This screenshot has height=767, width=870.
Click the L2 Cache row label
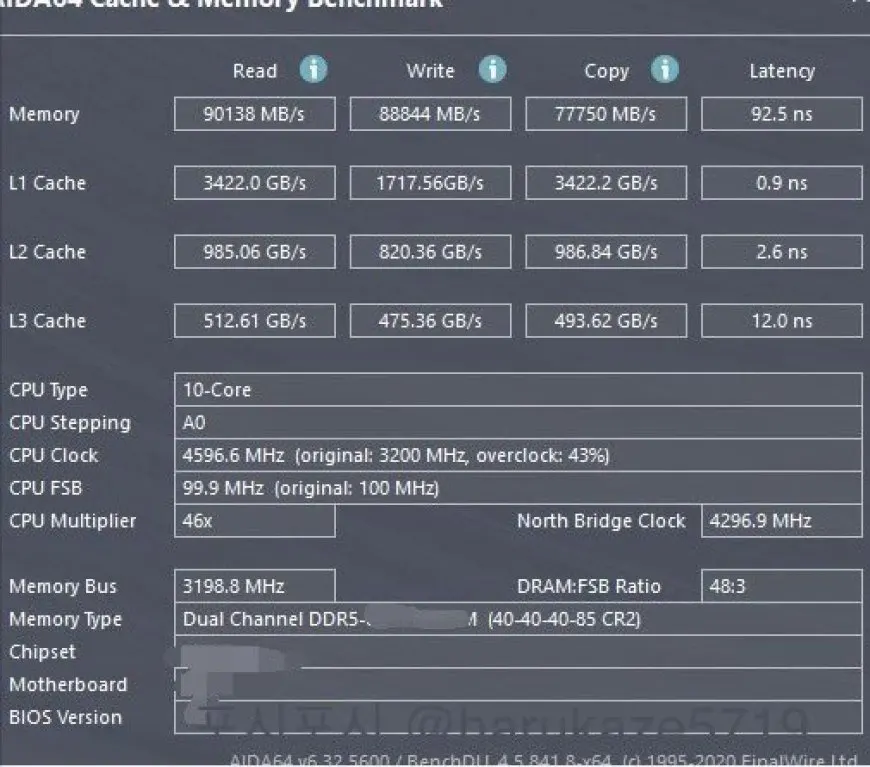(x=47, y=251)
